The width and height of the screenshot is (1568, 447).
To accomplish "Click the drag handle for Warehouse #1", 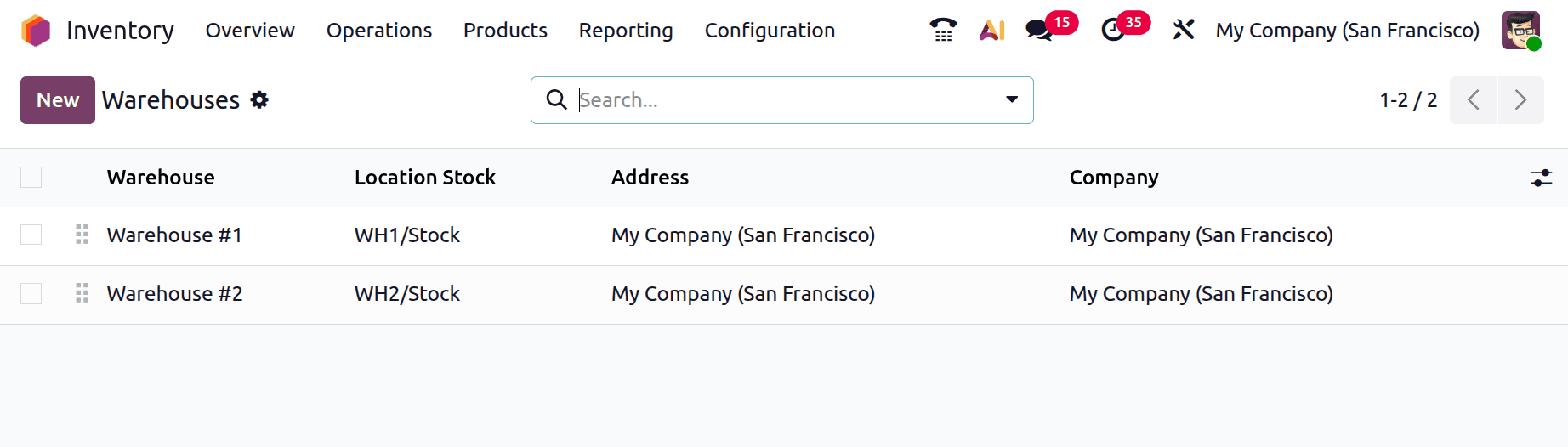I will click(x=82, y=235).
